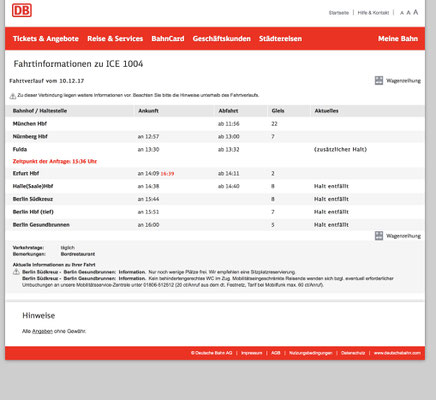Open Geschäftskunden menu
The width and height of the screenshot is (436, 400).
221,39
